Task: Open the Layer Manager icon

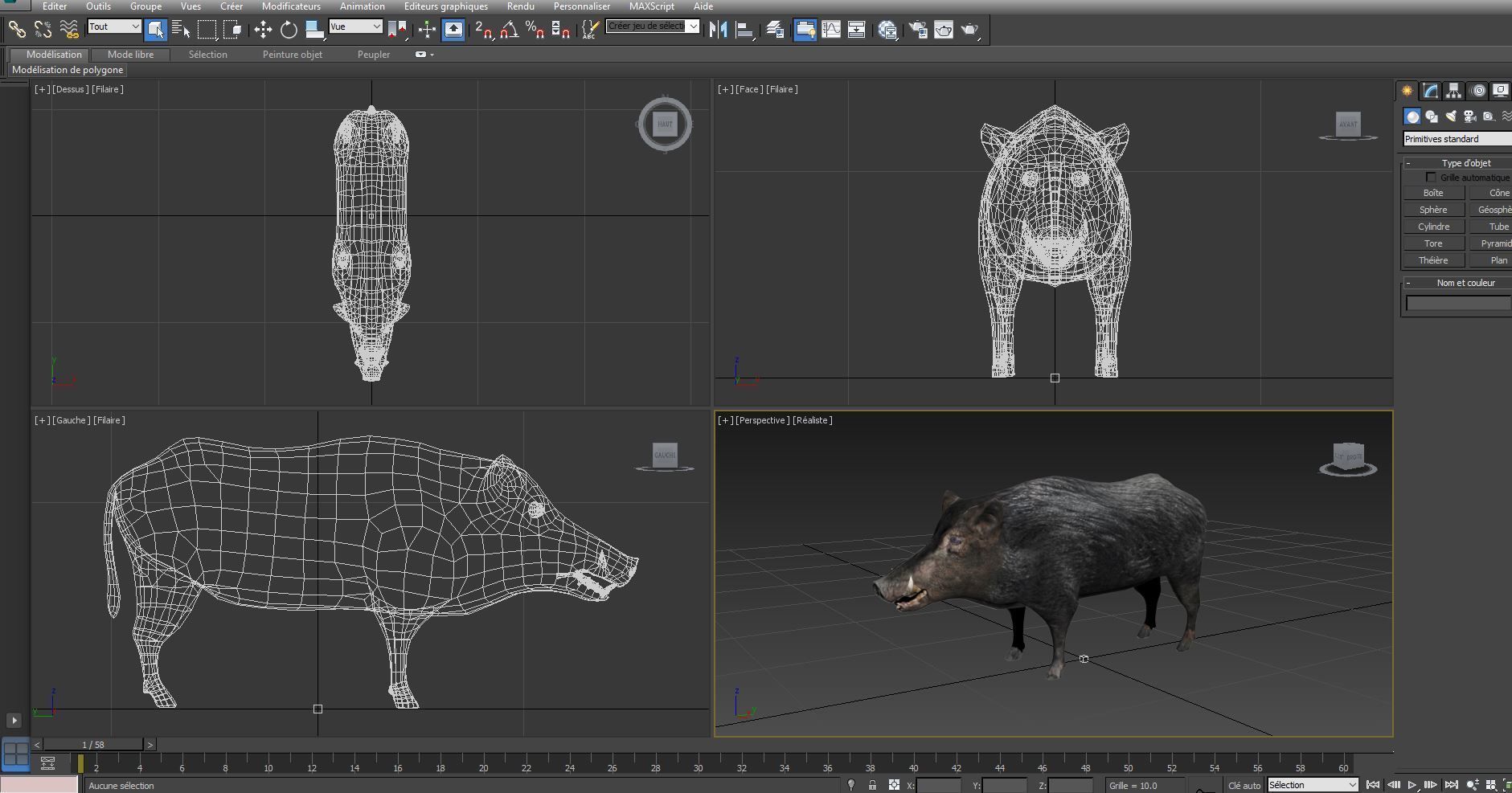Action: tap(775, 30)
